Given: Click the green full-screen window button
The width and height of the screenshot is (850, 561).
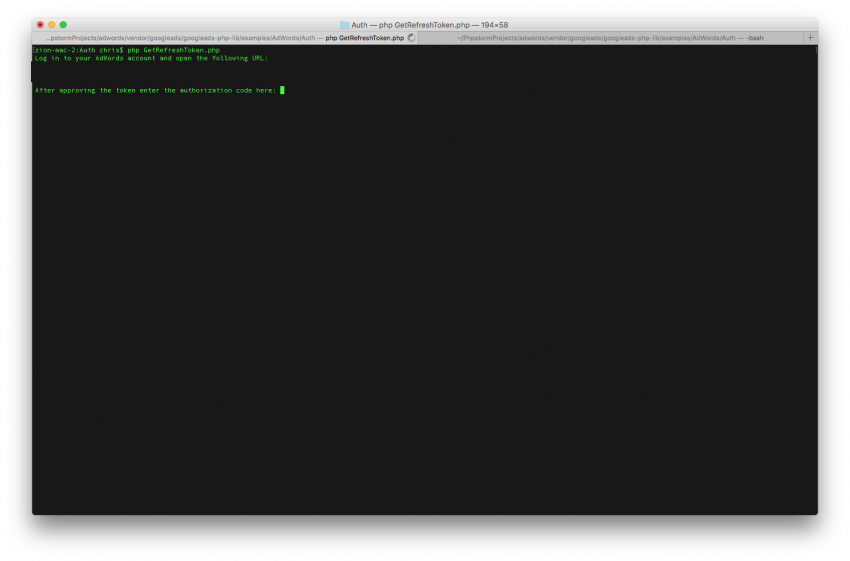Looking at the screenshot, I should point(63,24).
